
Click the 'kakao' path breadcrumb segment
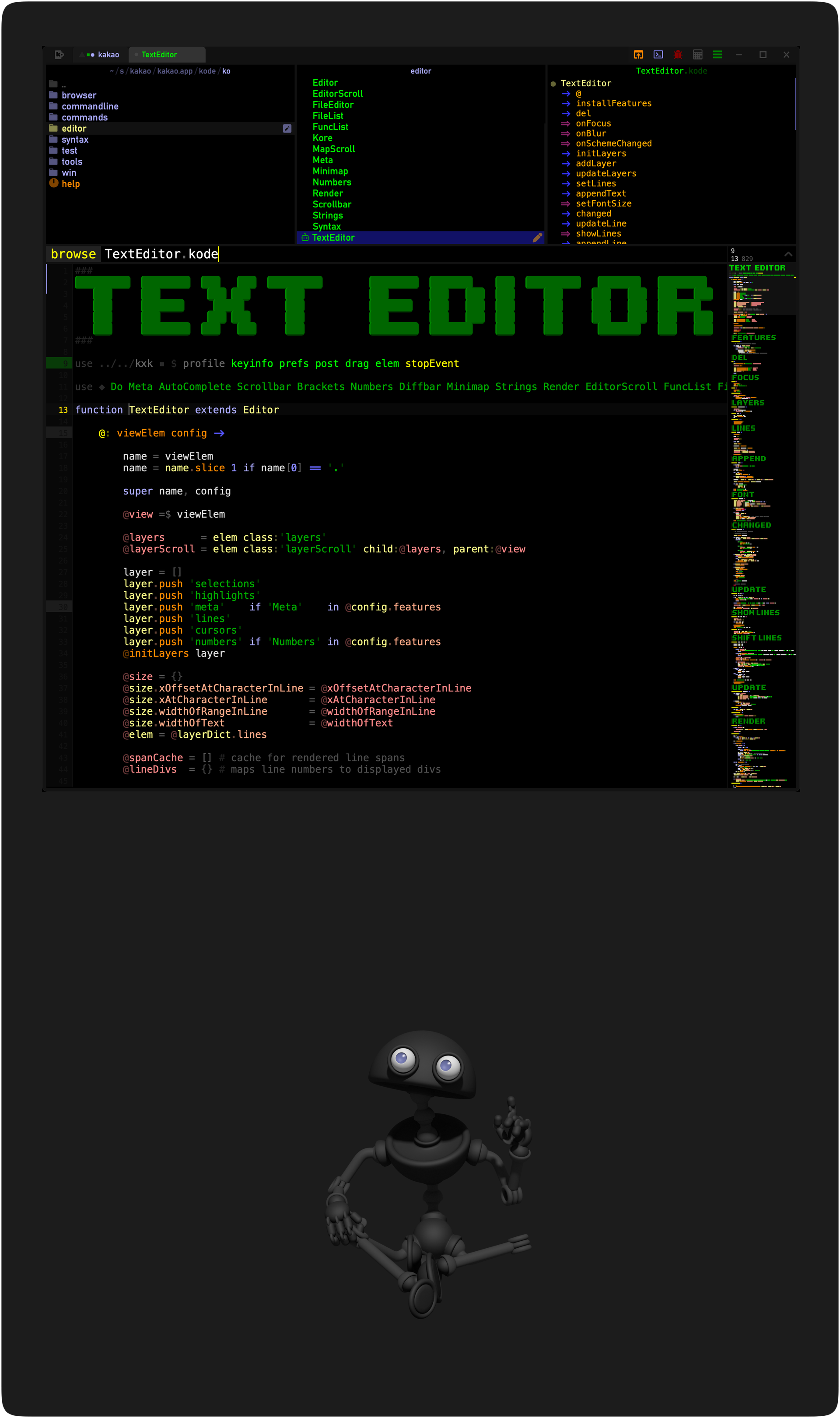[x=140, y=71]
